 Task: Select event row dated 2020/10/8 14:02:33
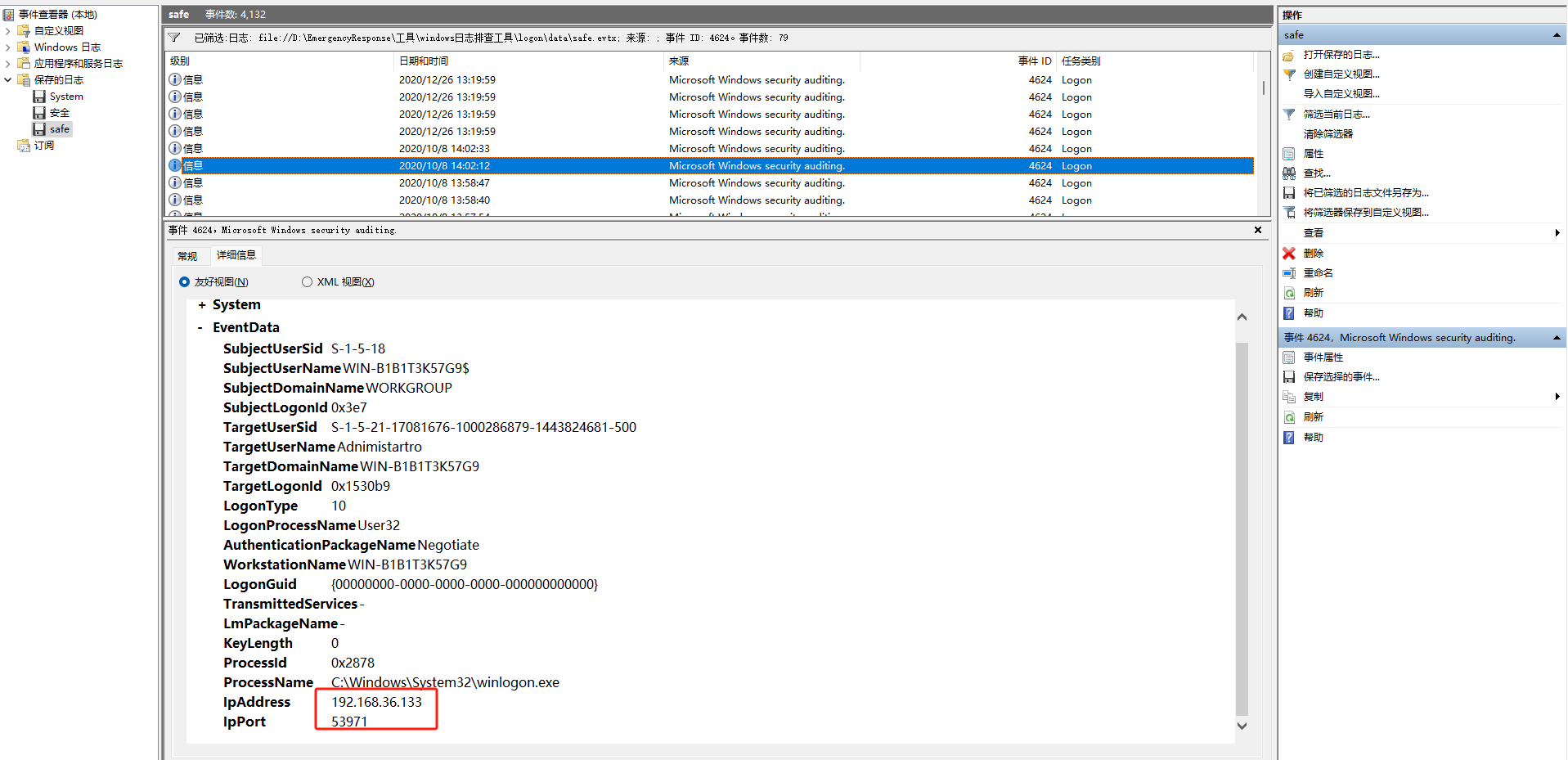click(x=710, y=149)
